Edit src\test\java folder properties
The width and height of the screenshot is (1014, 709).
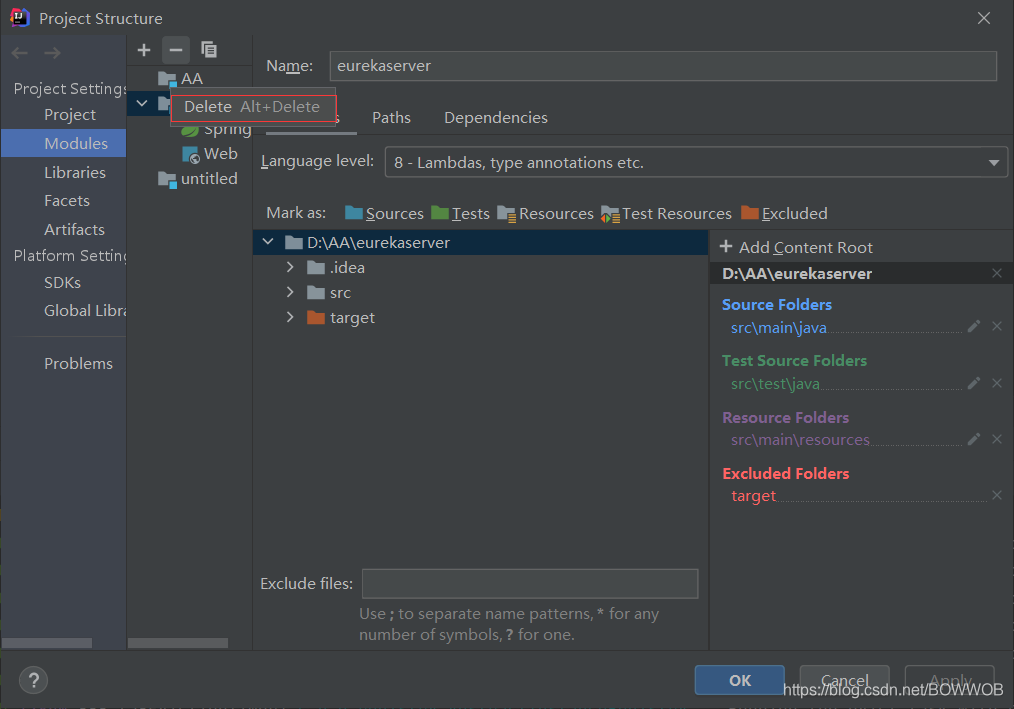[x=974, y=383]
